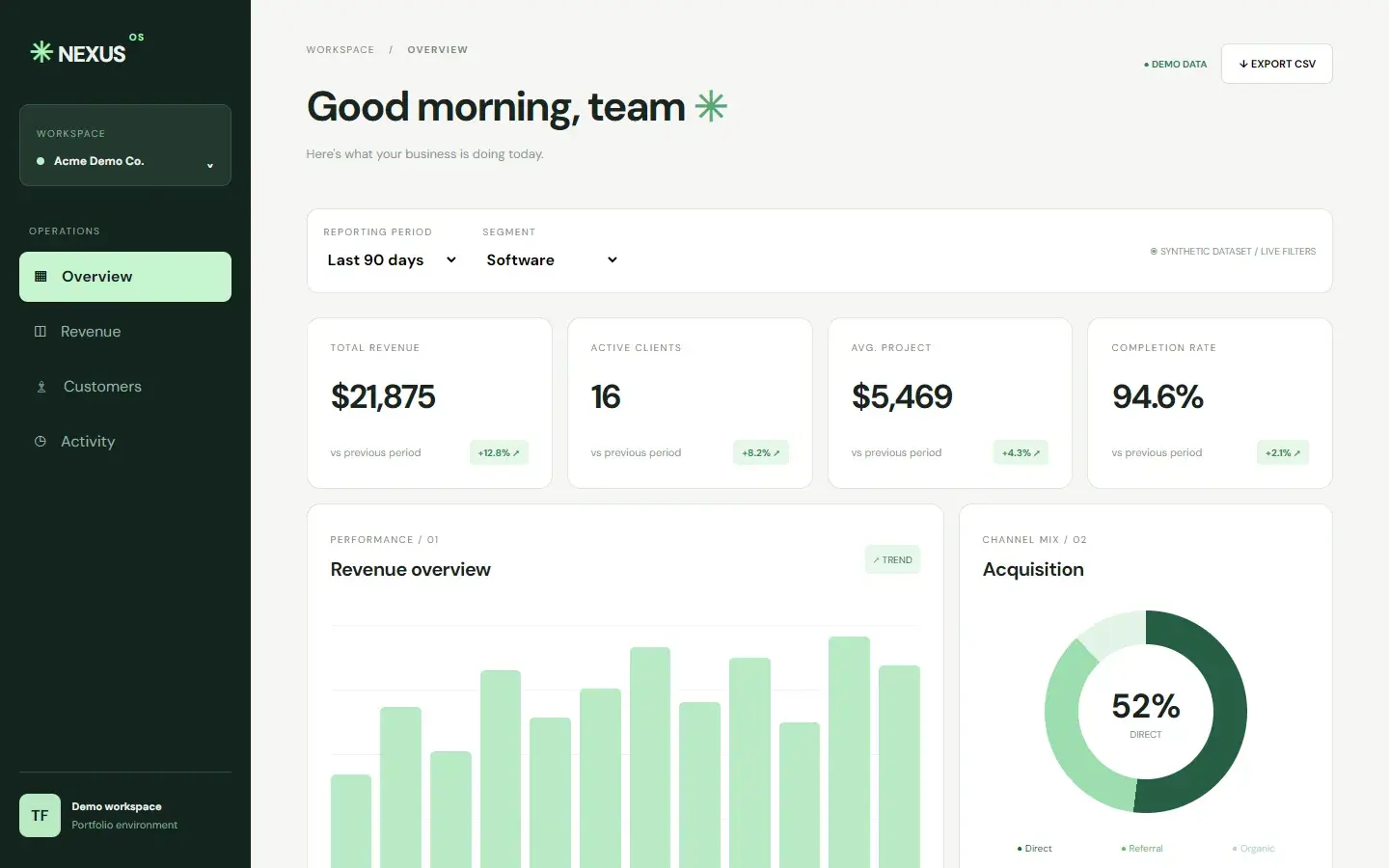Click the Export CSV button
Viewport: 1389px width, 868px height.
1277,64
